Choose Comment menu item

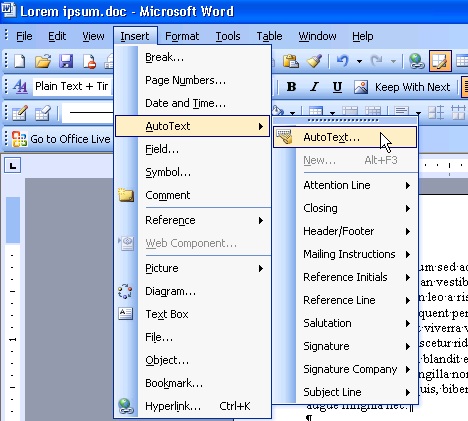point(192,195)
